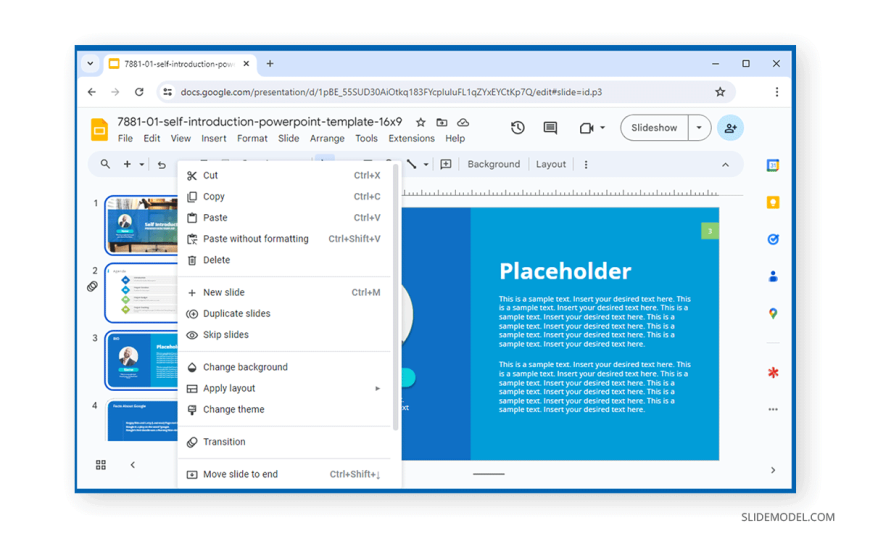This screenshot has width=870, height=539.
Task: Click the search menus magnifier icon
Action: click(x=105, y=164)
